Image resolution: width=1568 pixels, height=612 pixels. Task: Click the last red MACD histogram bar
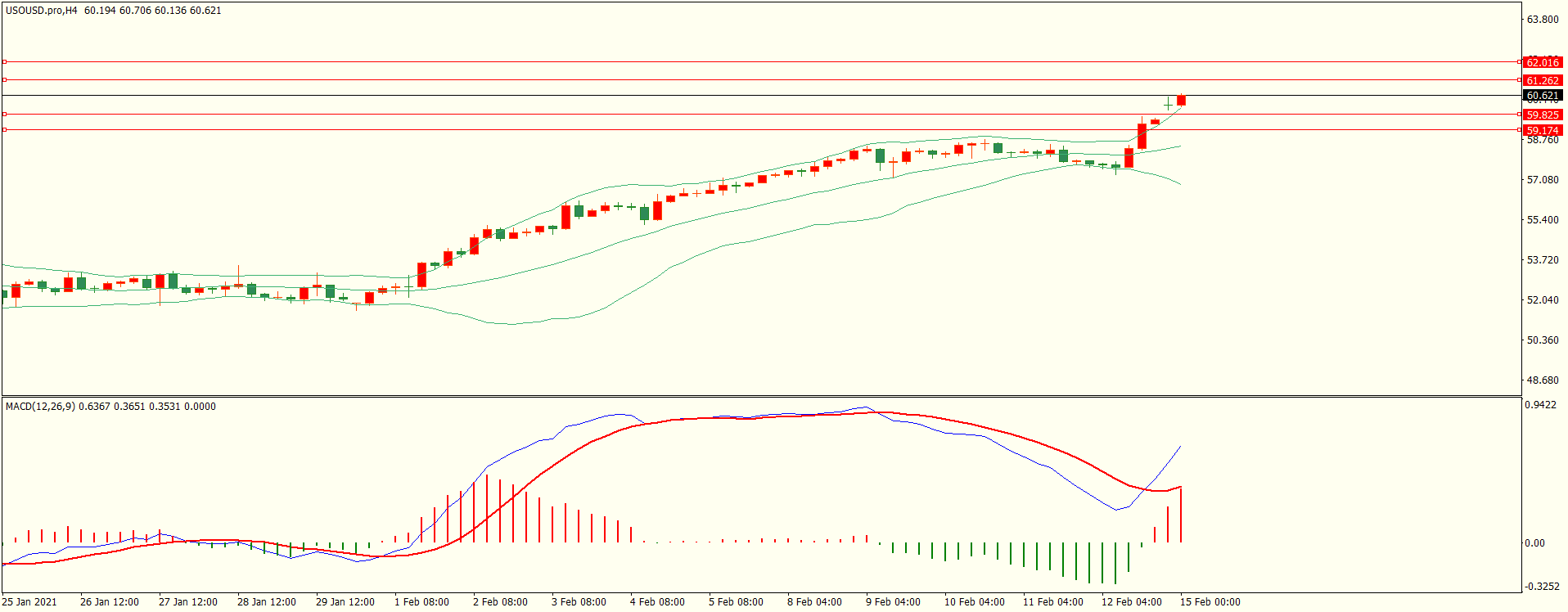coord(1181,515)
